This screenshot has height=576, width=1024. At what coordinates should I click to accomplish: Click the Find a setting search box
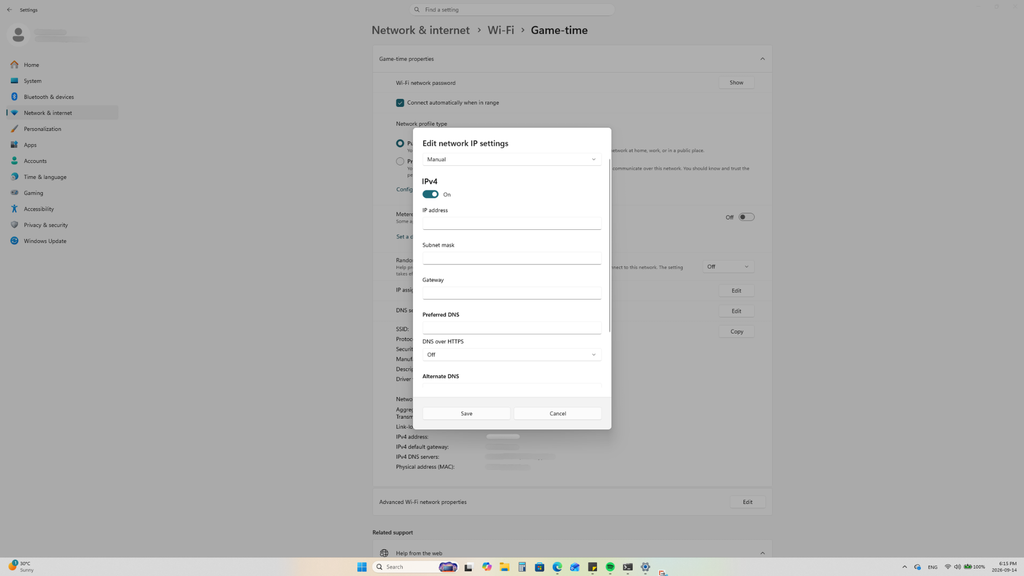coord(512,10)
